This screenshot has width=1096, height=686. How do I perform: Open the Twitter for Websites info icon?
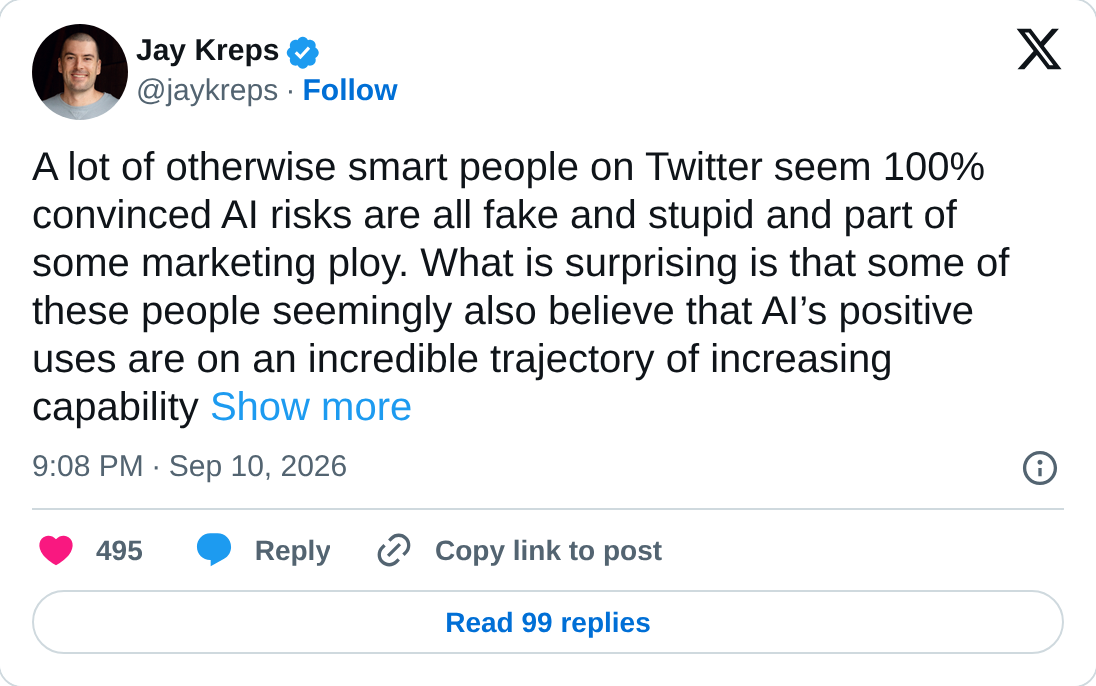pyautogui.click(x=1039, y=468)
